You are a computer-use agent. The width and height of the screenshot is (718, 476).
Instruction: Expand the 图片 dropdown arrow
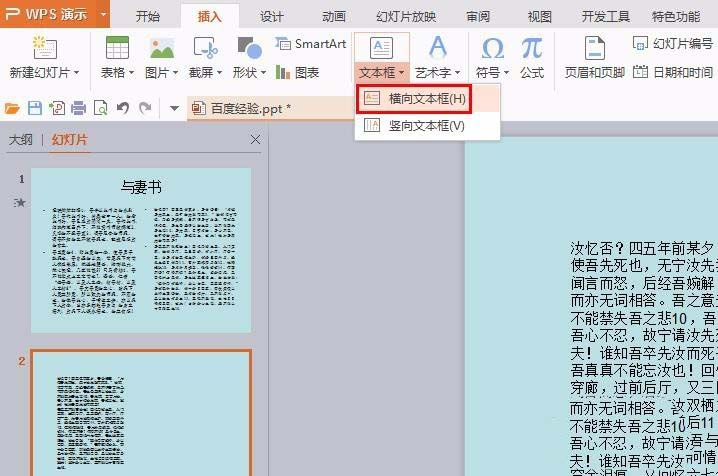(175, 73)
